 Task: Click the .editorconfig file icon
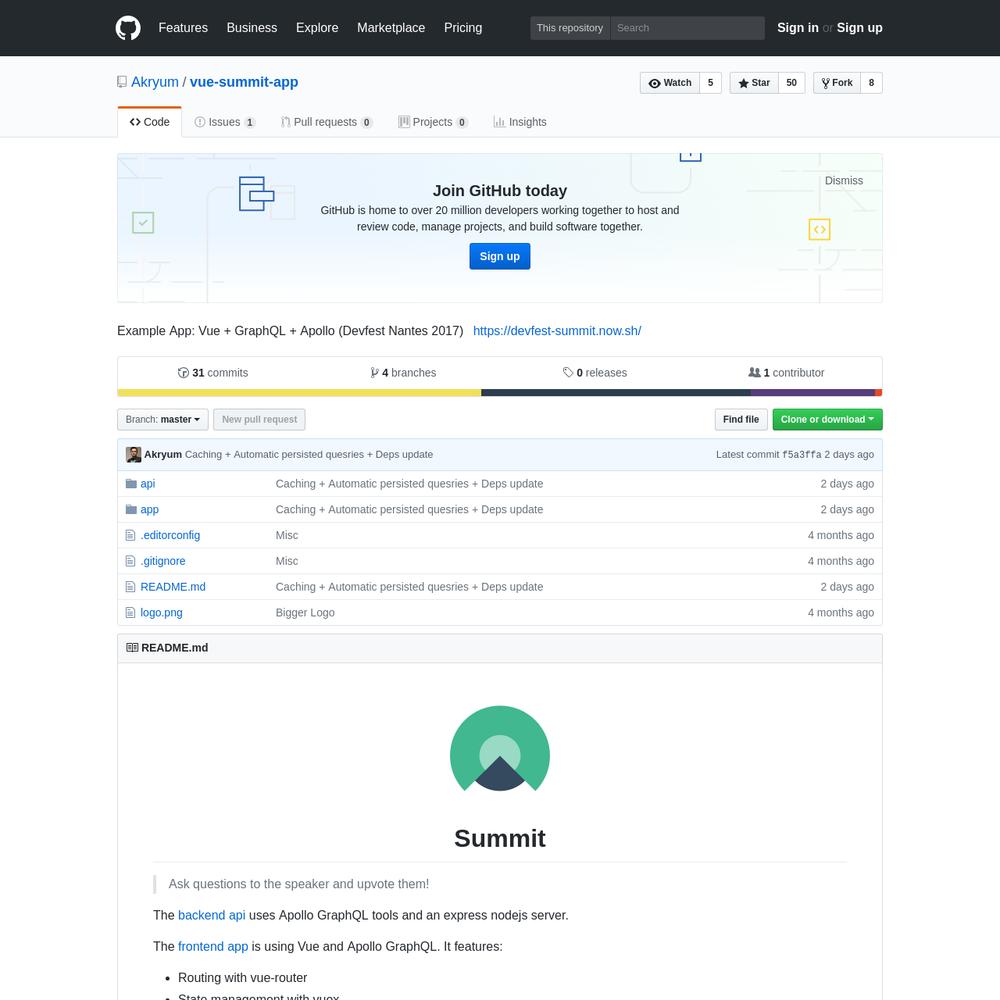pyautogui.click(x=130, y=535)
